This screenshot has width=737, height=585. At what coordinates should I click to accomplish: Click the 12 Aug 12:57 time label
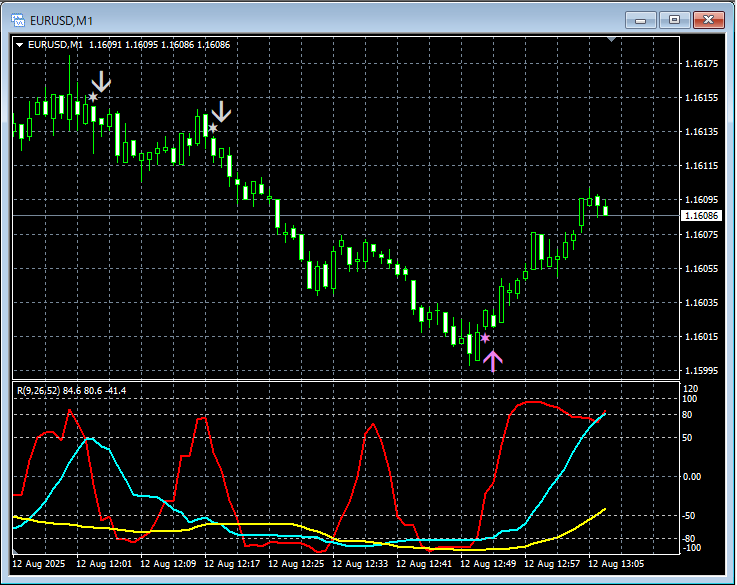[552, 563]
